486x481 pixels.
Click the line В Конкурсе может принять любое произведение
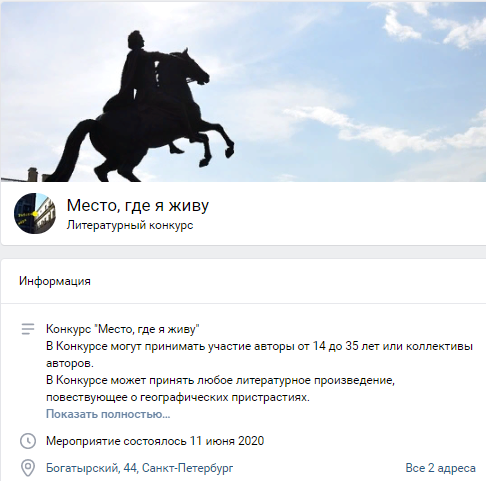220,380
